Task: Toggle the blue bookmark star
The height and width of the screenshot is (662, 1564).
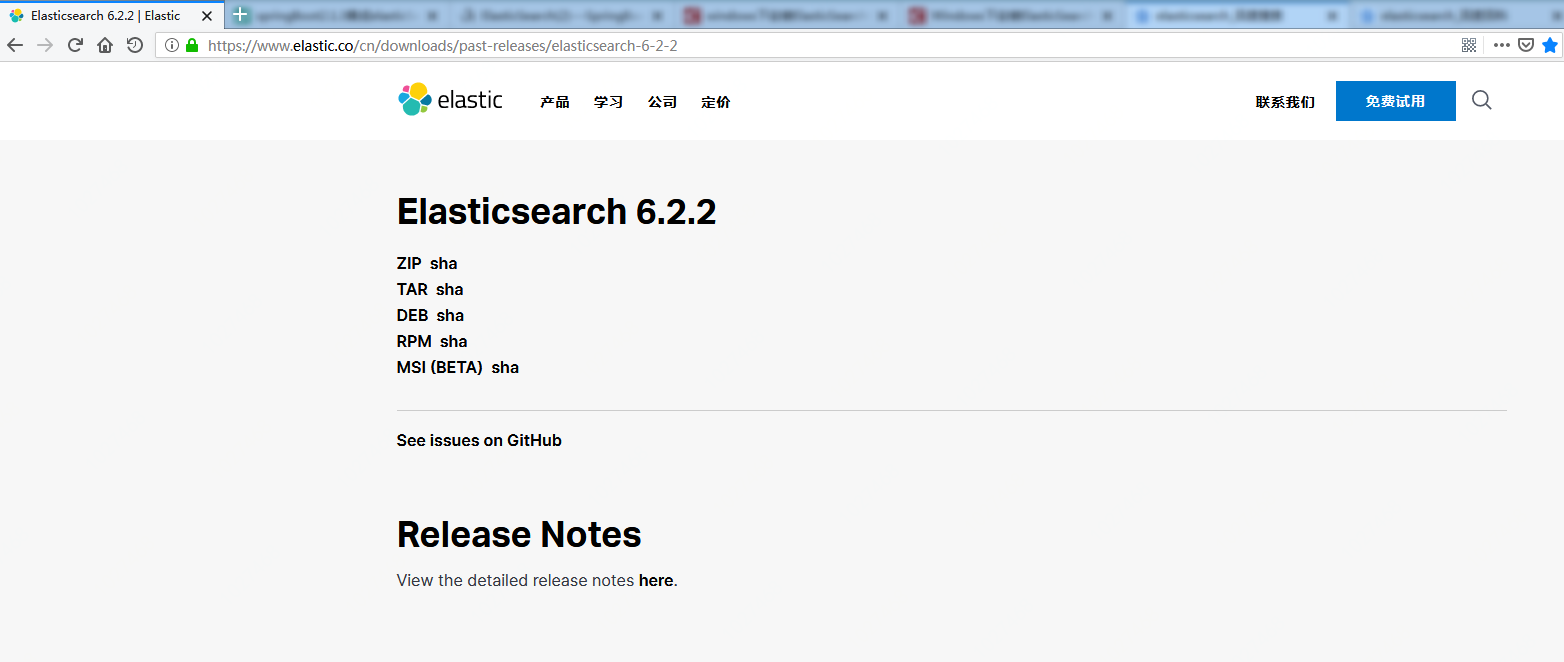Action: 1550,45
